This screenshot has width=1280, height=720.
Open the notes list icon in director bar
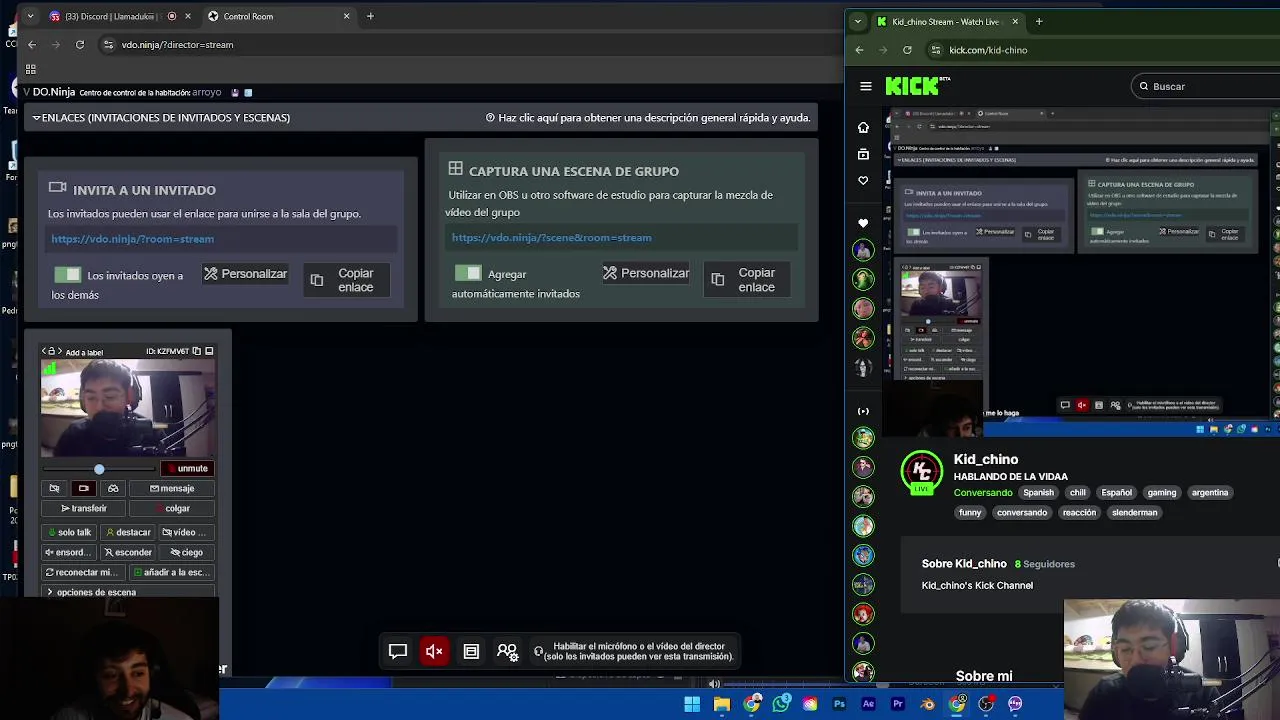[471, 652]
